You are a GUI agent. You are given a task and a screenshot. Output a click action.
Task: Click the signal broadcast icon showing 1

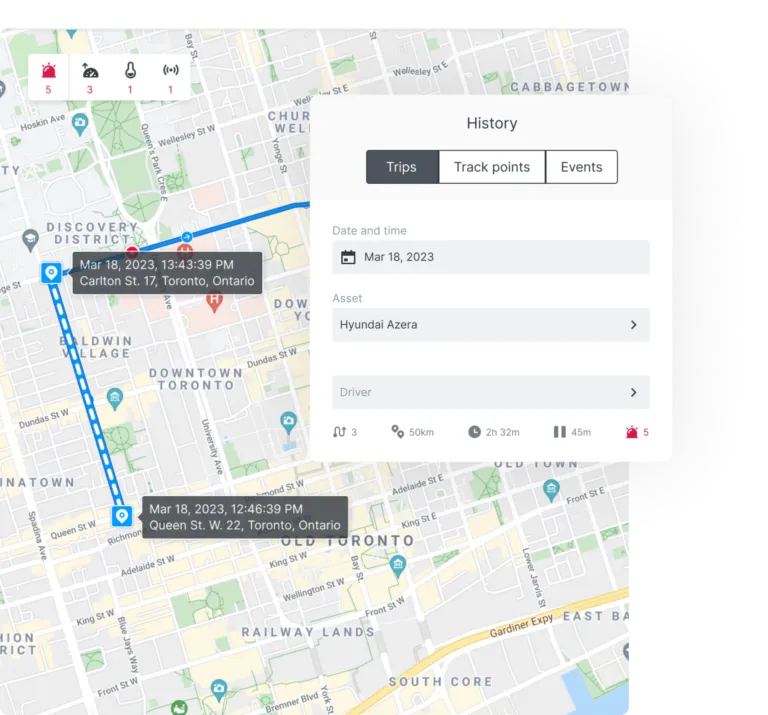(x=170, y=70)
